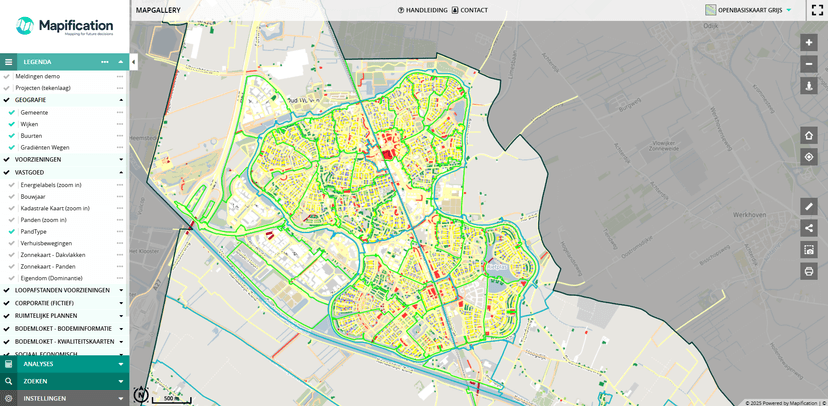The image size is (828, 406).
Task: Toggle Gemeente layer checkmark off
Action: click(12, 112)
